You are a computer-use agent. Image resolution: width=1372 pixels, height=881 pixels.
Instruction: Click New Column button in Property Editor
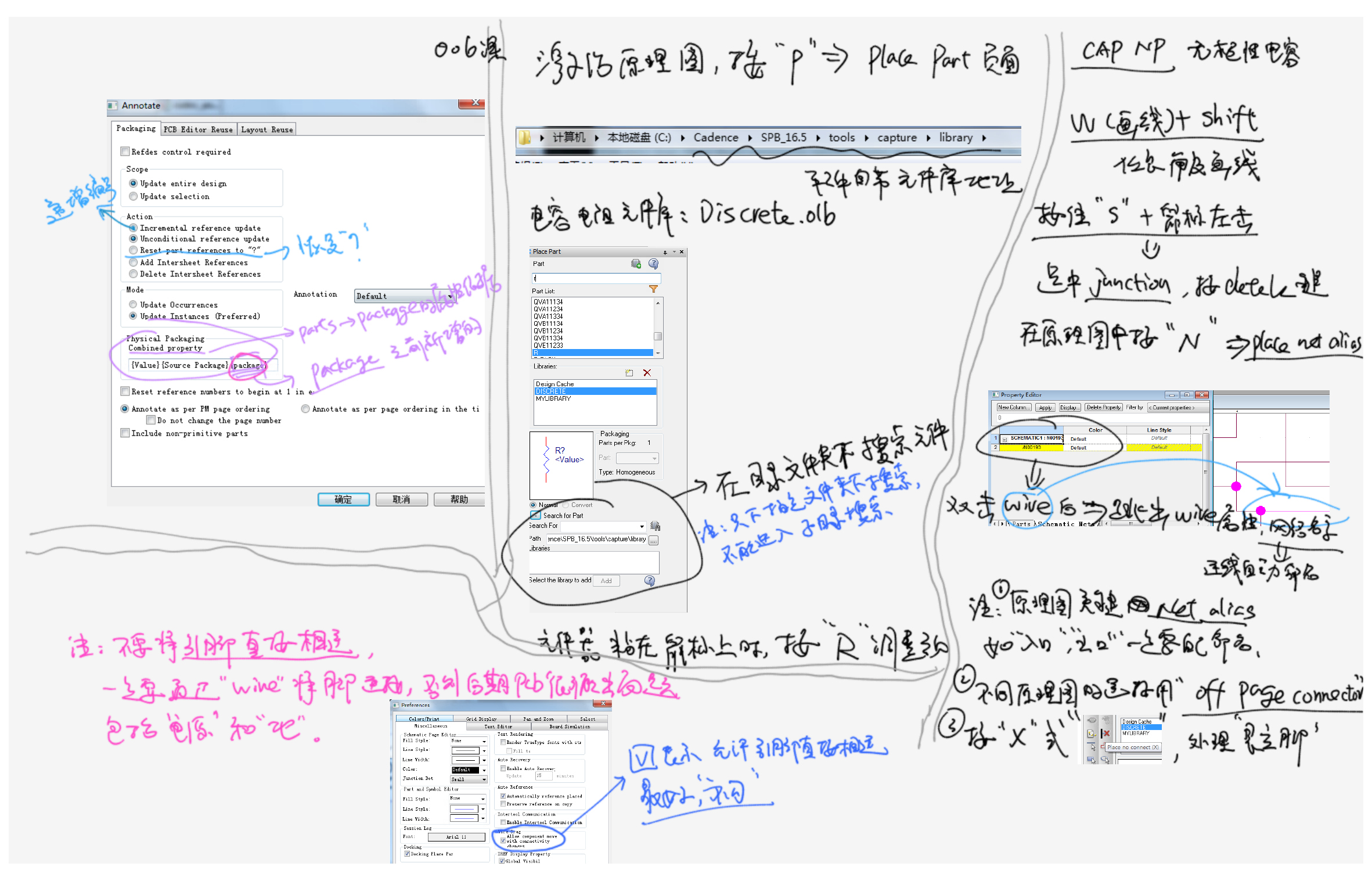coord(1014,408)
